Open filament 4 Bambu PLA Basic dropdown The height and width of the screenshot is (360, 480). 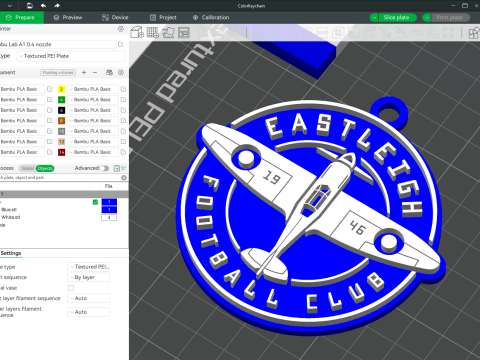pos(93,100)
